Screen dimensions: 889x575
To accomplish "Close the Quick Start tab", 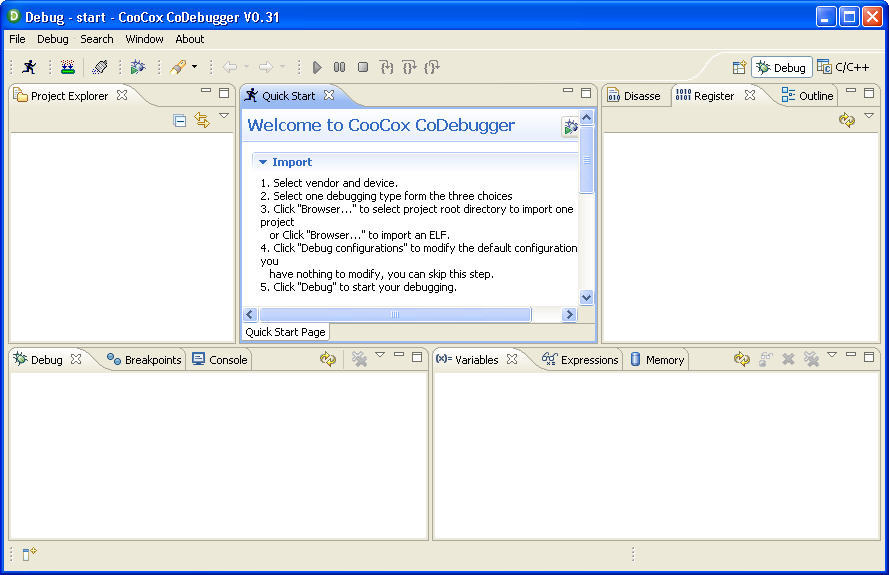I will coord(329,95).
